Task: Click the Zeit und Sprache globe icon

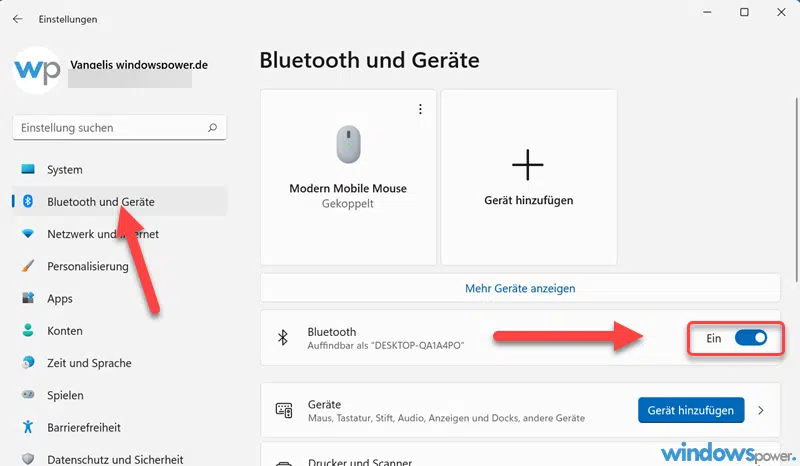Action: pyautogui.click(x=28, y=362)
